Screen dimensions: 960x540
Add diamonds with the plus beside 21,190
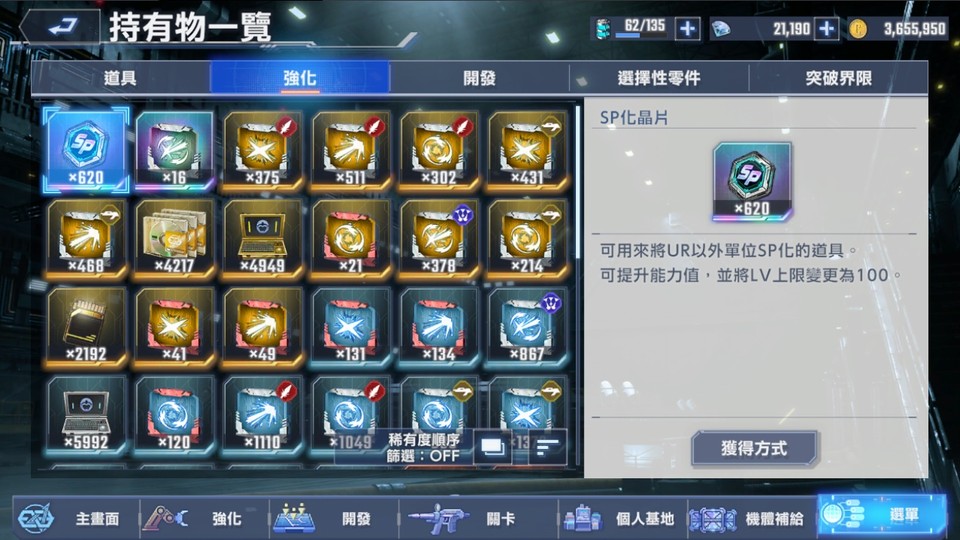[x=826, y=28]
